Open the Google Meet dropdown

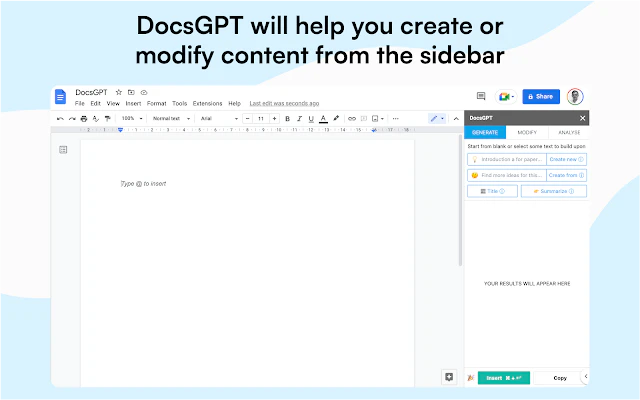coord(506,97)
